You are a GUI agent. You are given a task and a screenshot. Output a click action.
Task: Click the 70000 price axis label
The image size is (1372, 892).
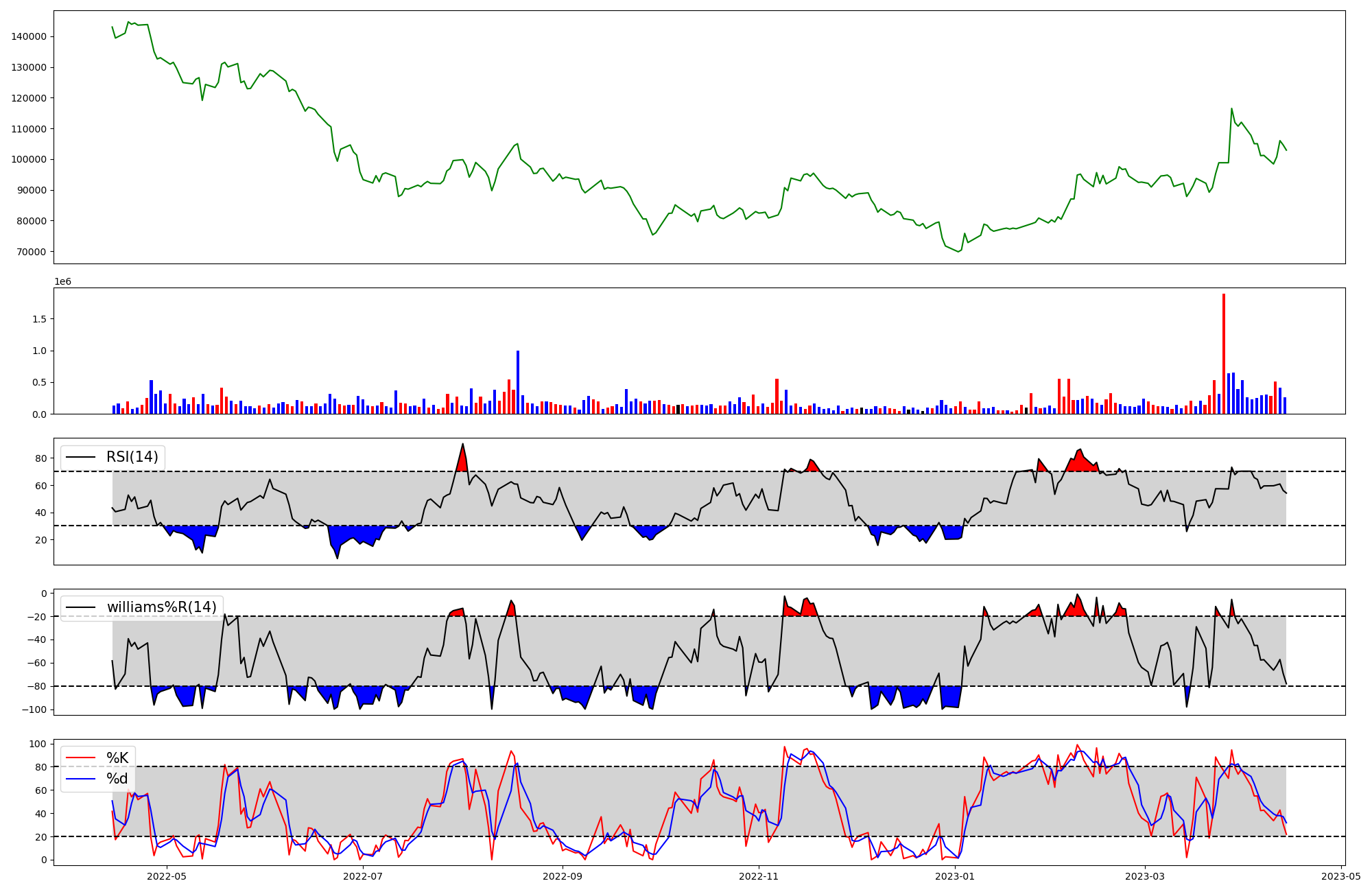[x=32, y=252]
